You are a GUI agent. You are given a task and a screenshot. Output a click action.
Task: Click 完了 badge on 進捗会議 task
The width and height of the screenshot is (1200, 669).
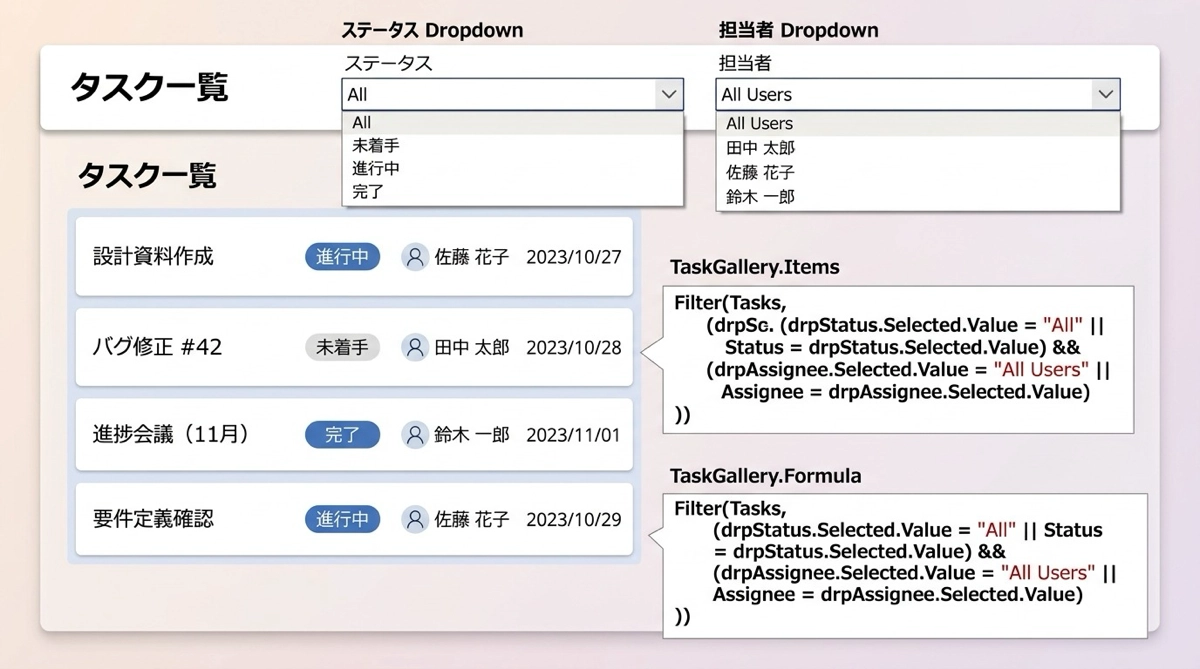(x=342, y=435)
